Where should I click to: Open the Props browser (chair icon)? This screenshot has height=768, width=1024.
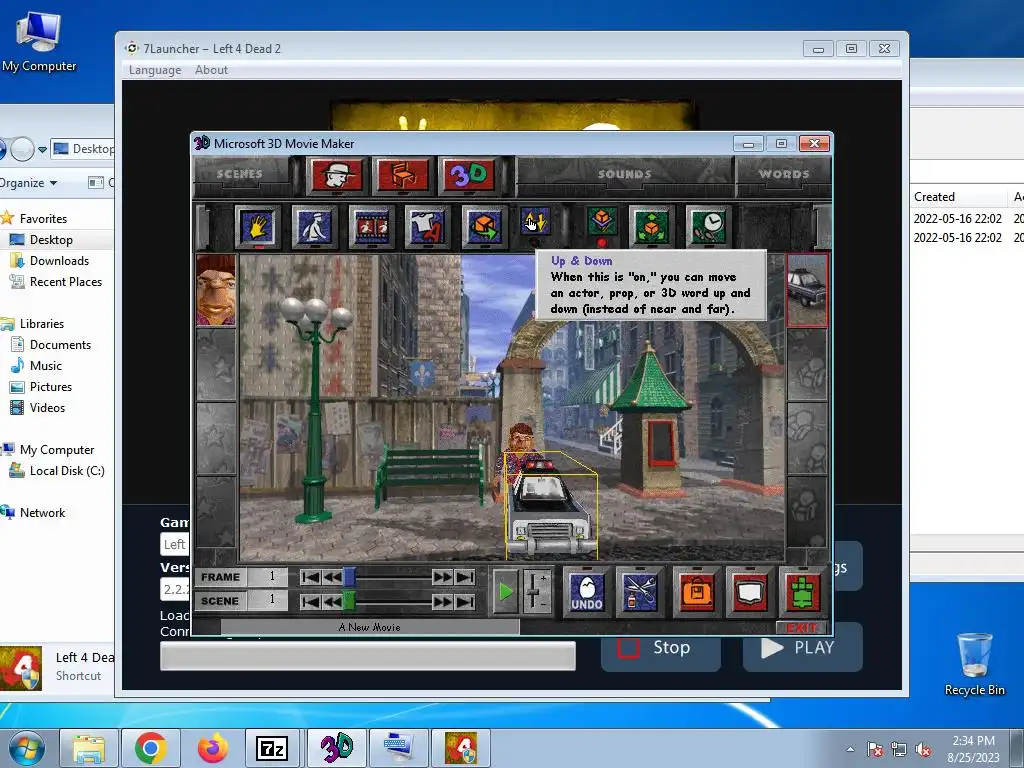coord(403,175)
